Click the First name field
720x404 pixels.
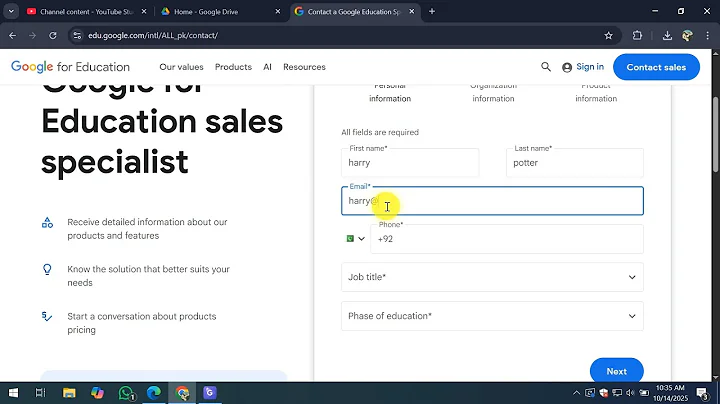click(x=410, y=163)
